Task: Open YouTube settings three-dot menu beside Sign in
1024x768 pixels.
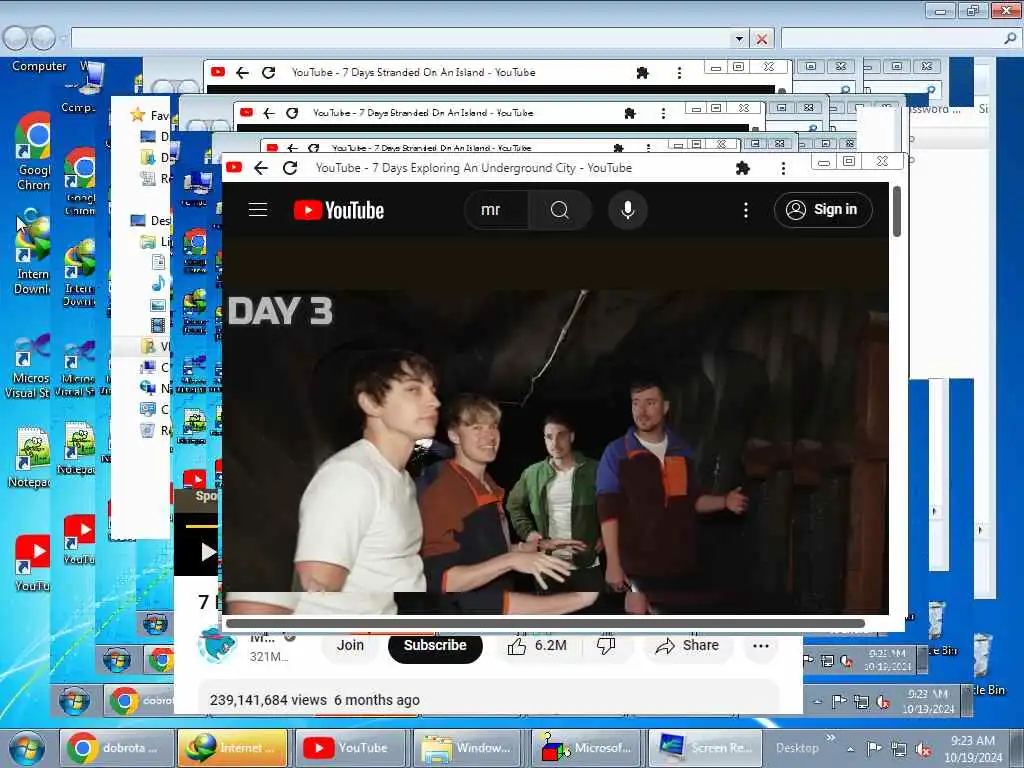Action: 746,210
